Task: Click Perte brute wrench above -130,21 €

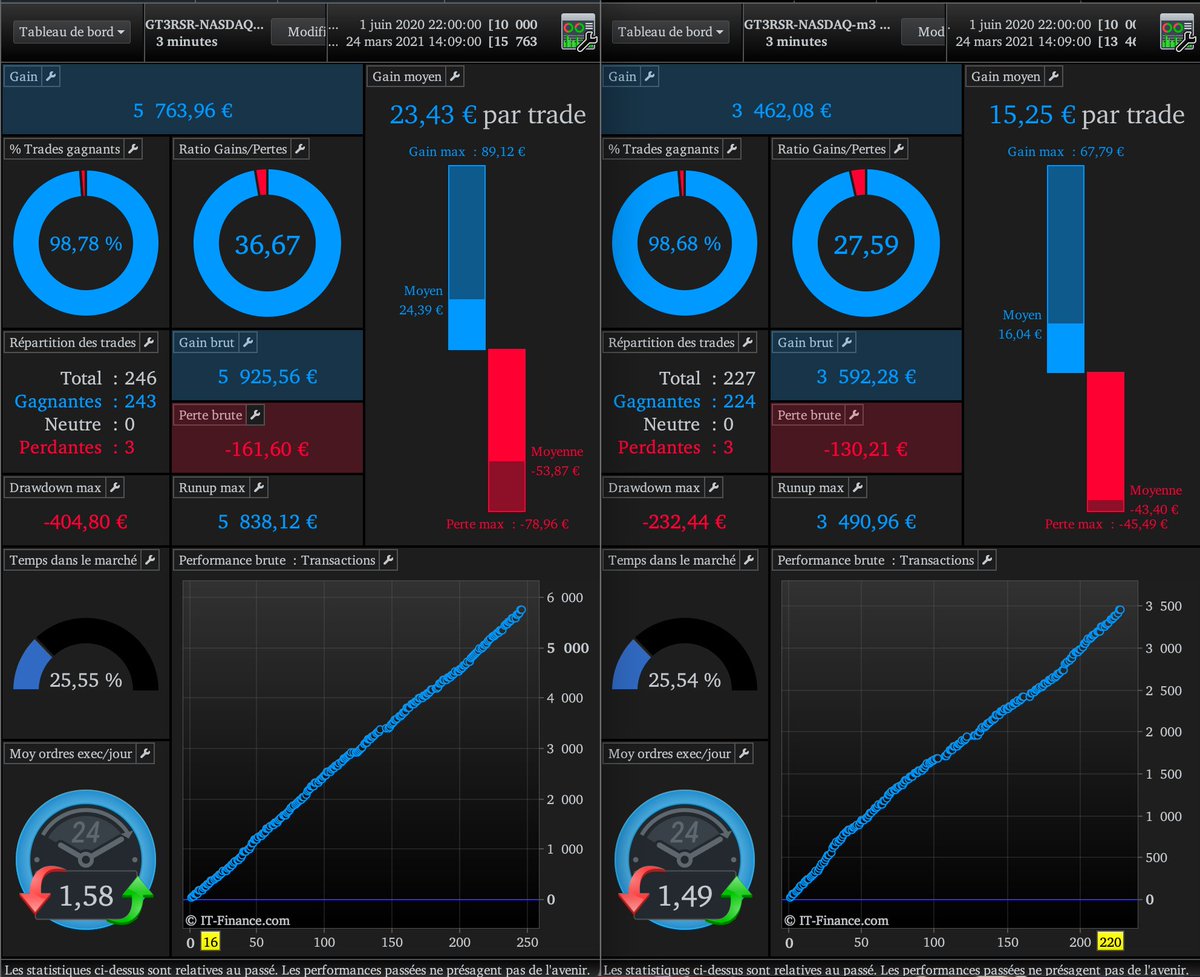Action: (x=853, y=415)
